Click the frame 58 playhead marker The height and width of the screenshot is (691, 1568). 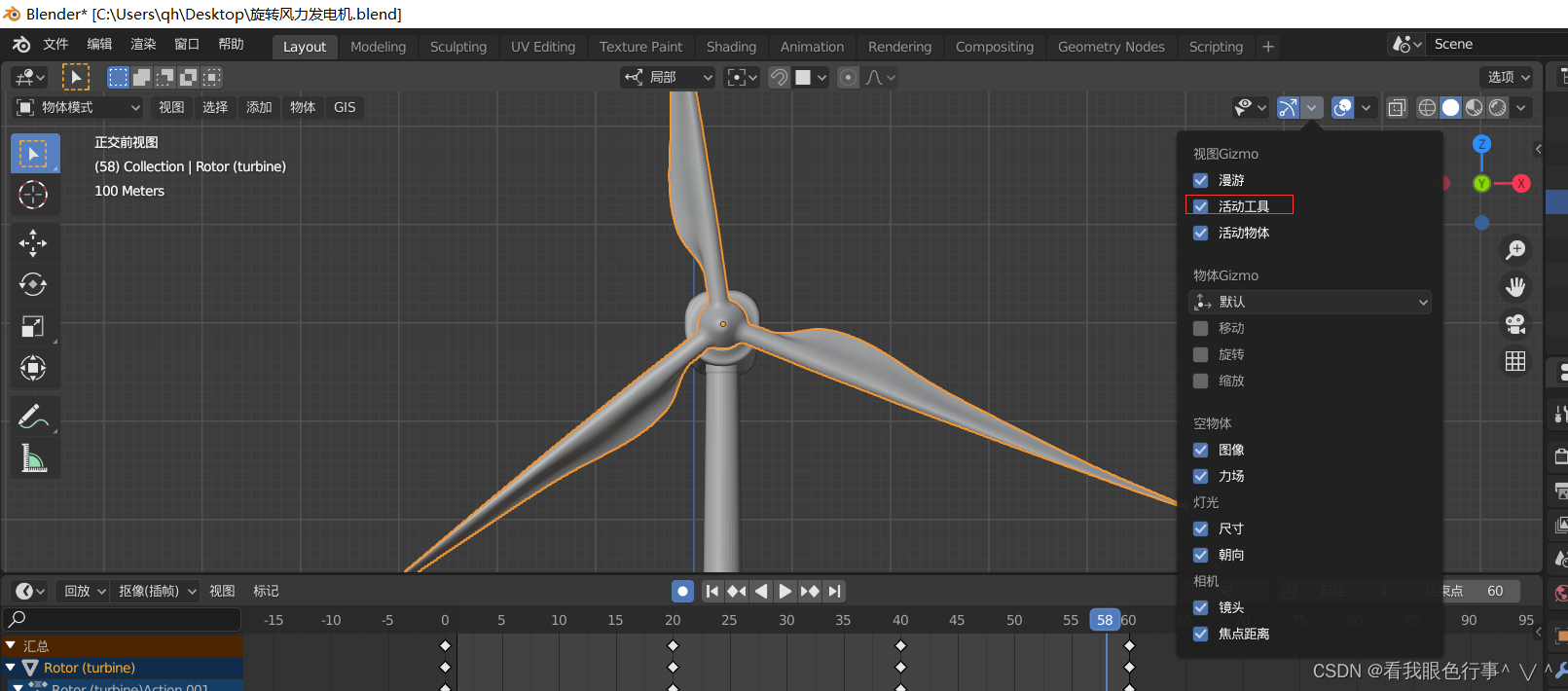click(1105, 620)
